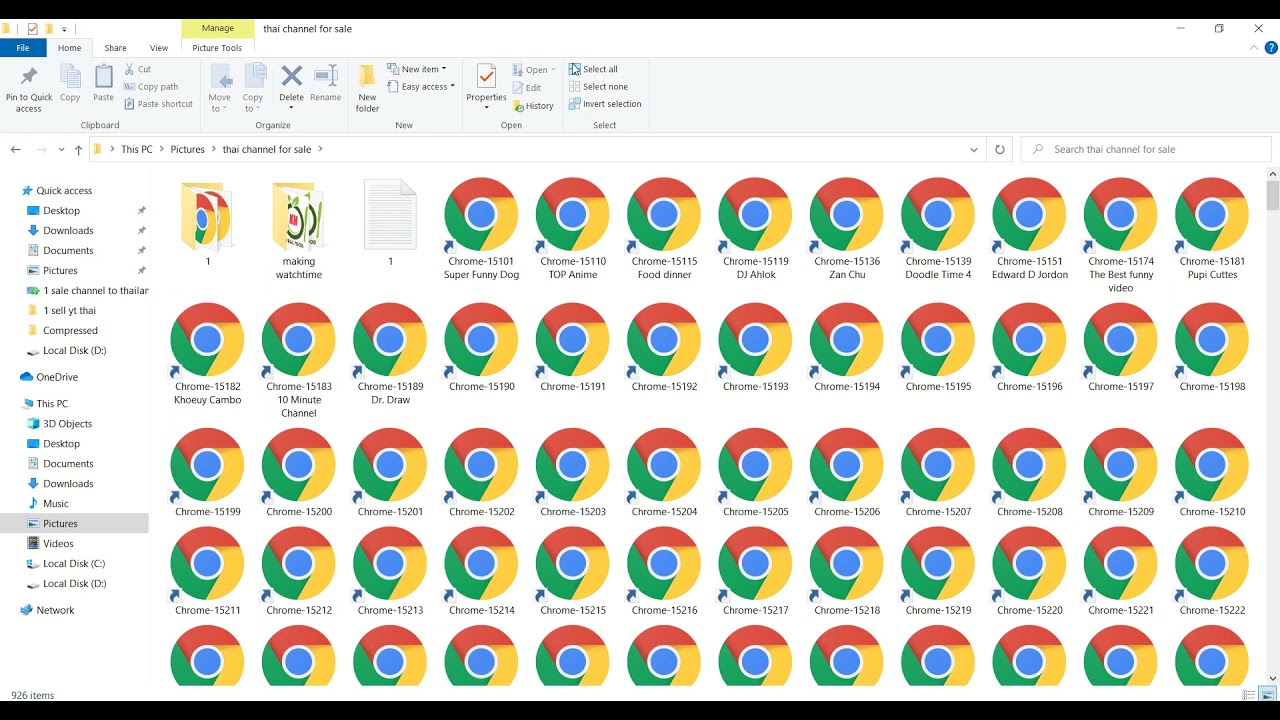Click Select none
Image resolution: width=1280 pixels, height=720 pixels.
pos(598,87)
